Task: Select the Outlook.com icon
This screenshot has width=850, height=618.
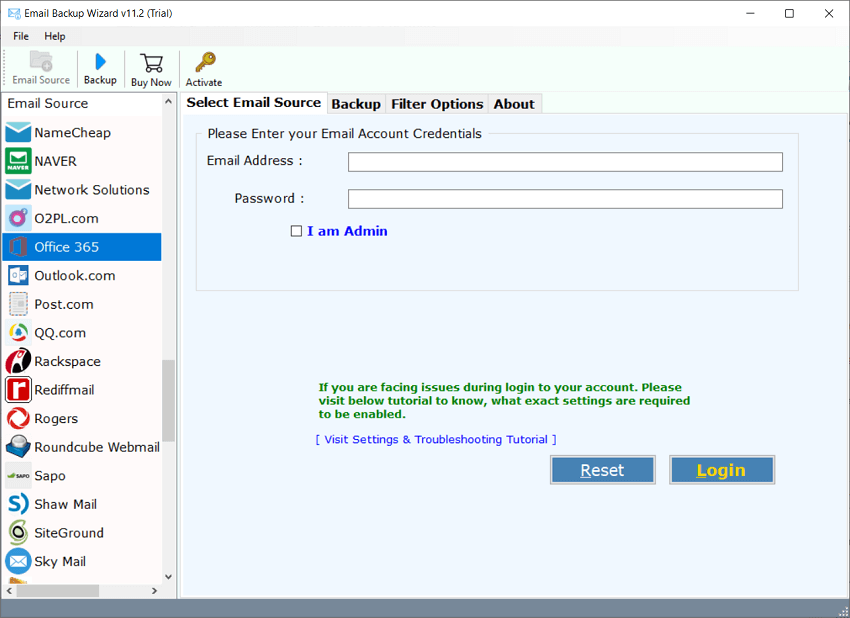Action: click(x=18, y=275)
